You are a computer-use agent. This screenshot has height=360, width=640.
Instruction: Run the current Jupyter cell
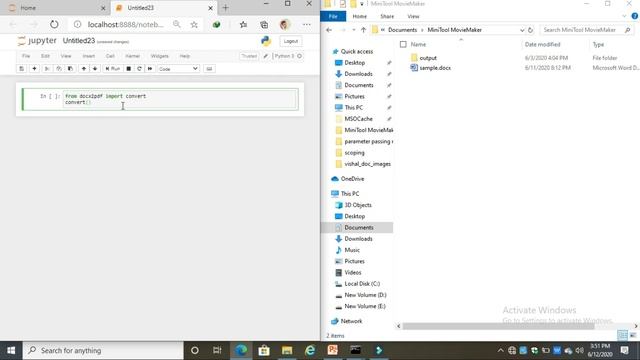[113, 69]
